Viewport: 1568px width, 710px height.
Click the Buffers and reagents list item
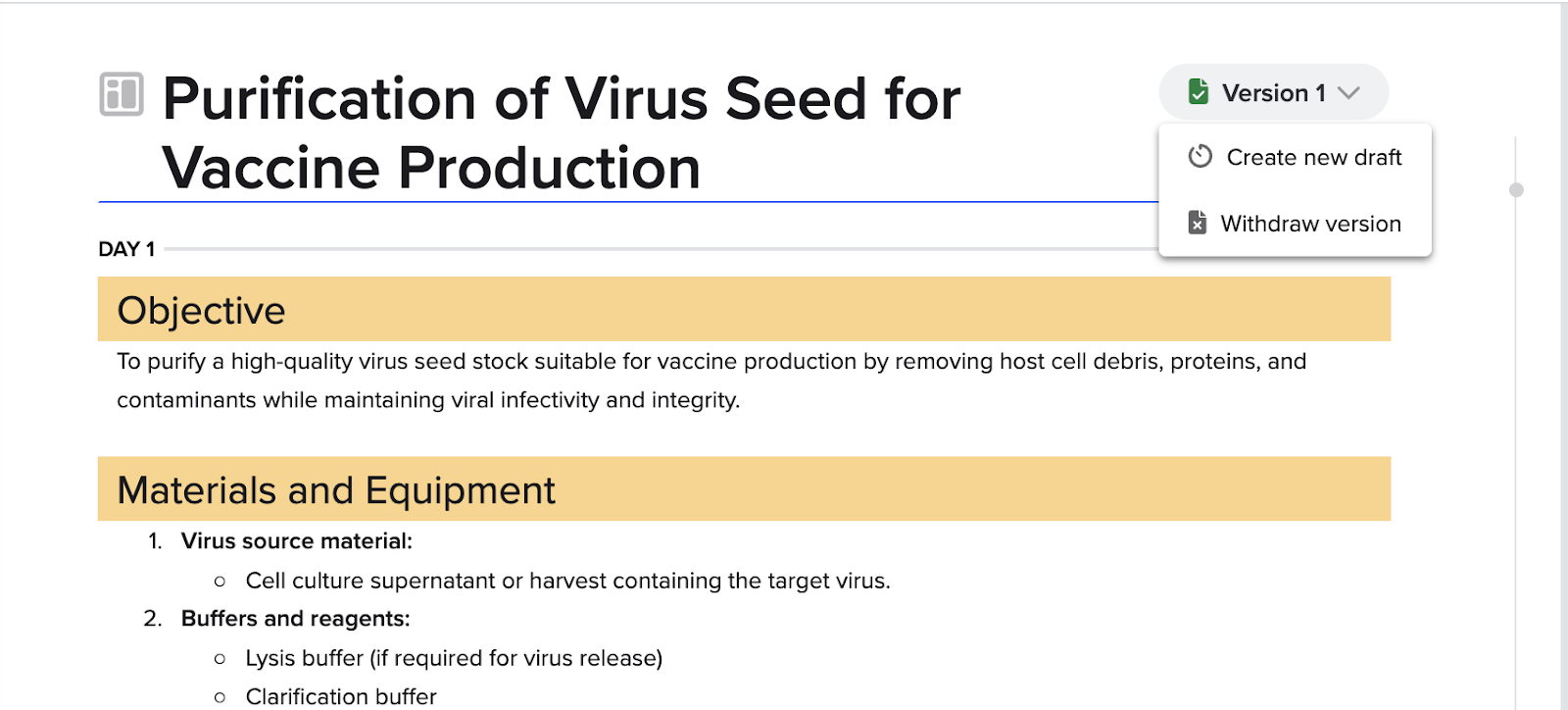[295, 619]
